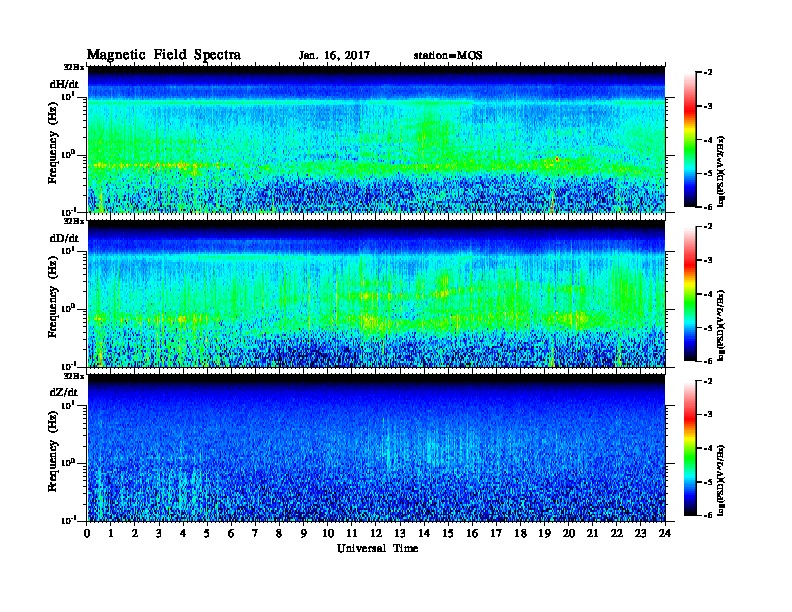Click hour tick label "4" on time axis

click(183, 534)
